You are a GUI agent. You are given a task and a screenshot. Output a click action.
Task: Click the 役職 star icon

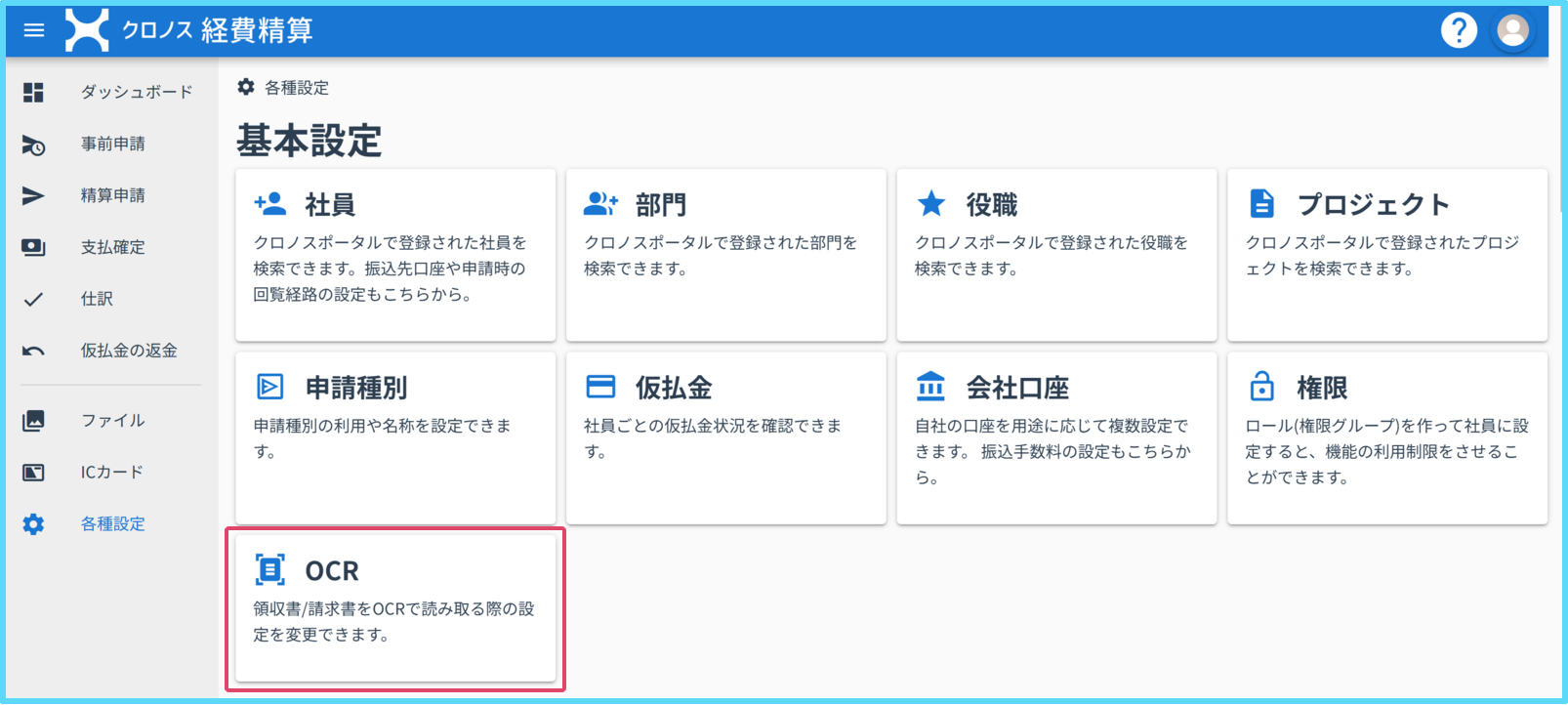pyautogui.click(x=931, y=204)
